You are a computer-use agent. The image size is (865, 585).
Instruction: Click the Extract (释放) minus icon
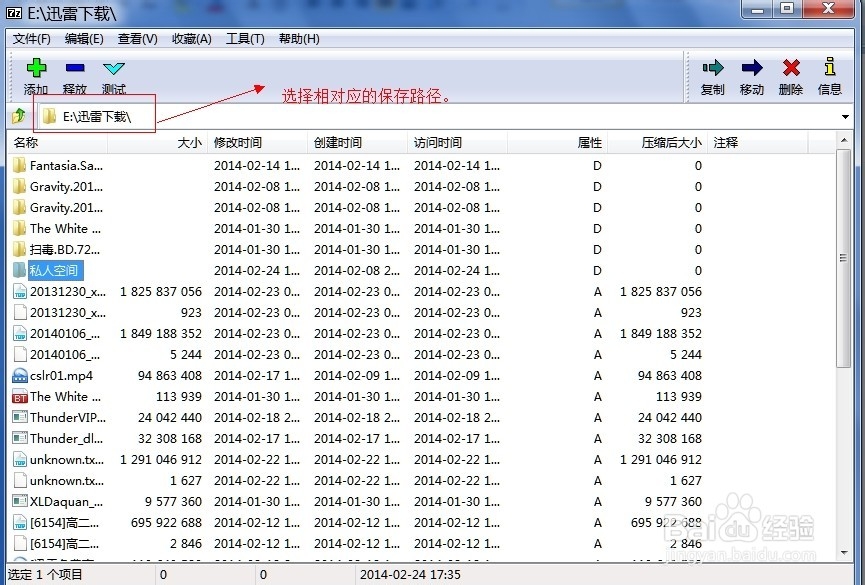[75, 68]
